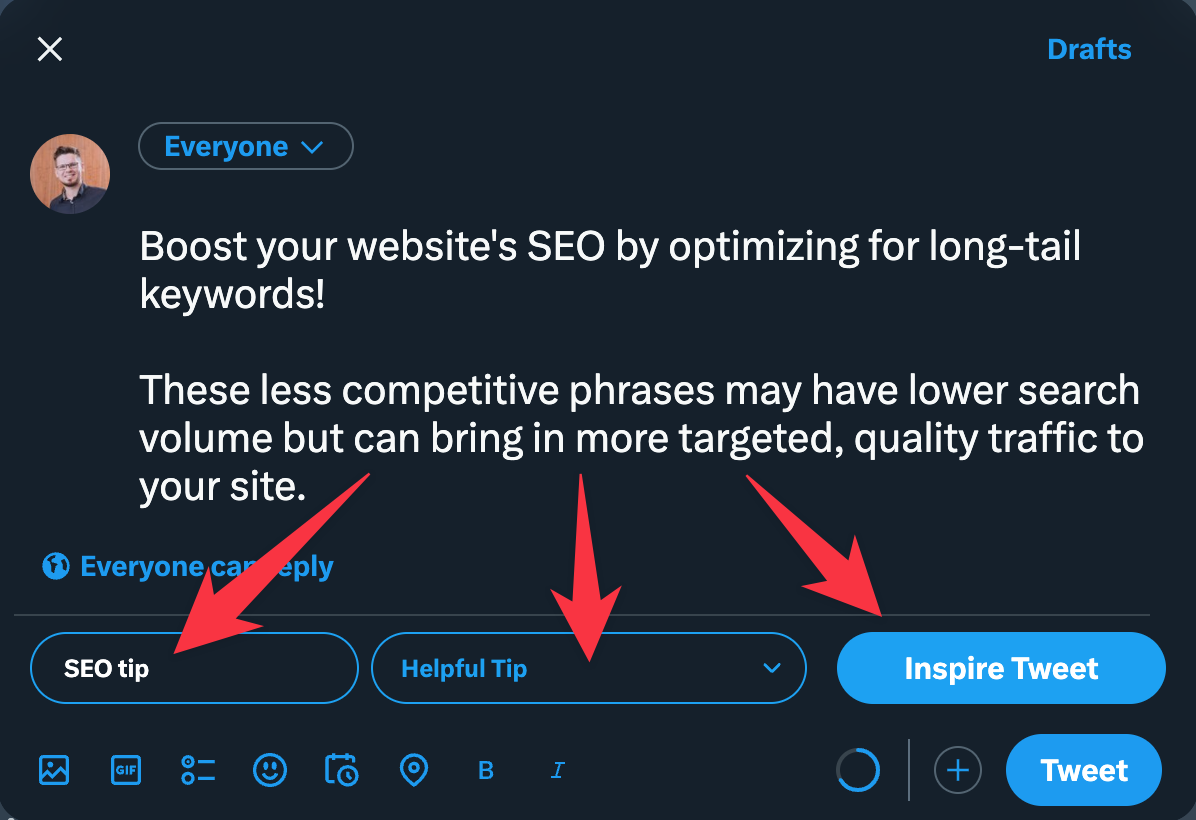The height and width of the screenshot is (820, 1196).
Task: Dismiss the compose window
Action: (x=49, y=48)
